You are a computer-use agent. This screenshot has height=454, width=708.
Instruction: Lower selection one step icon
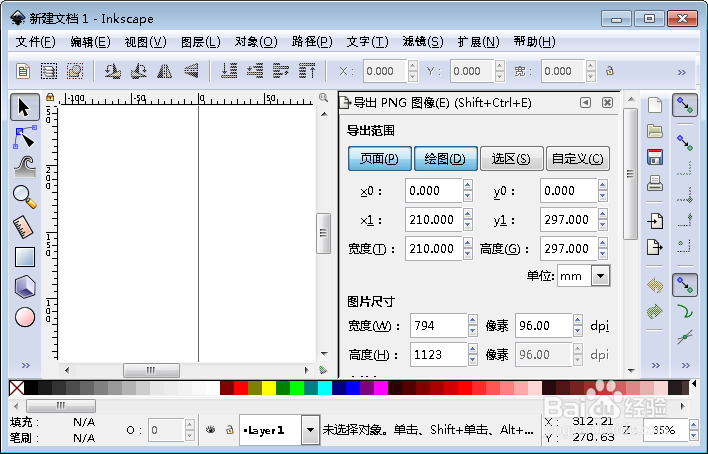pyautogui.click(x=255, y=71)
